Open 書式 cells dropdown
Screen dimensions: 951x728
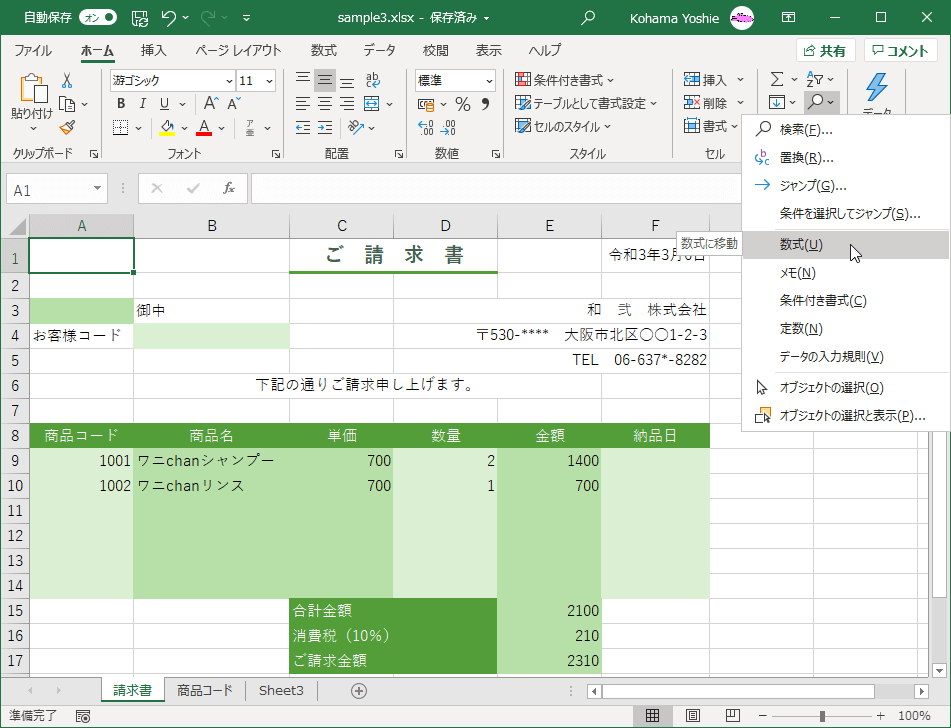pyautogui.click(x=710, y=126)
